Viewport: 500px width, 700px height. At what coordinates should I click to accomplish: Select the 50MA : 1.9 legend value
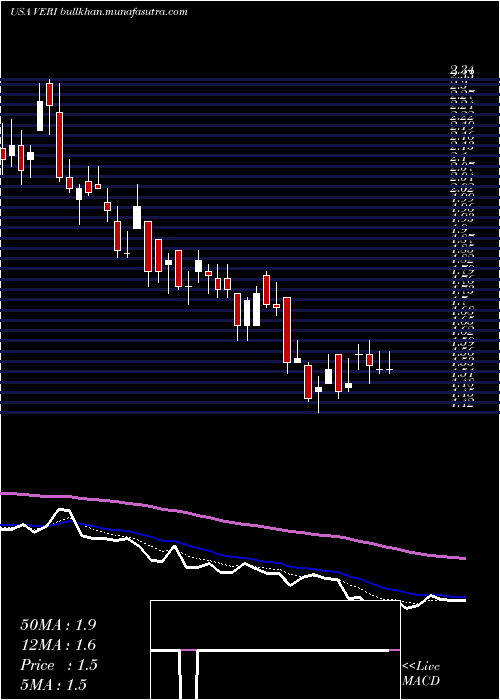58,625
